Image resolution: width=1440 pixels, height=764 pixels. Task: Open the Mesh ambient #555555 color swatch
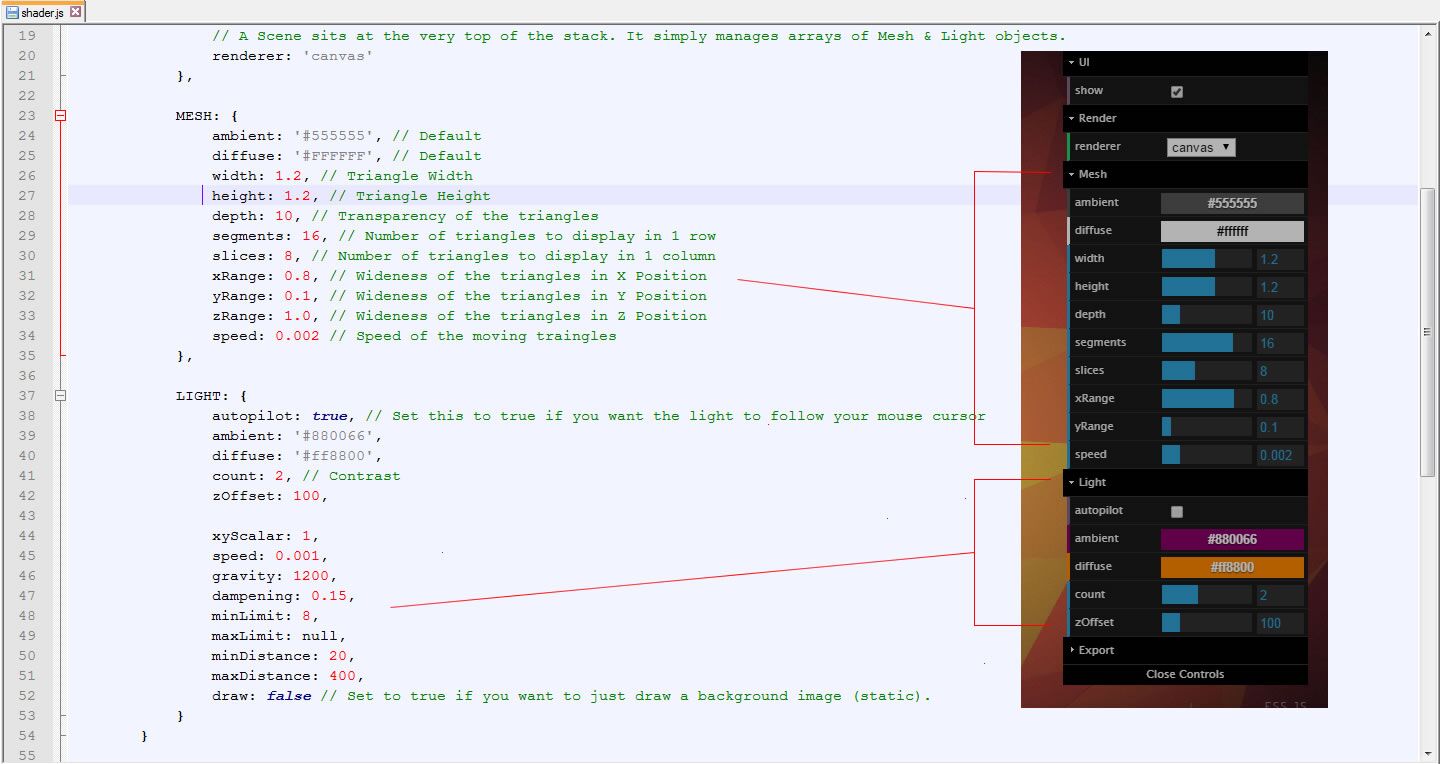(x=1232, y=203)
